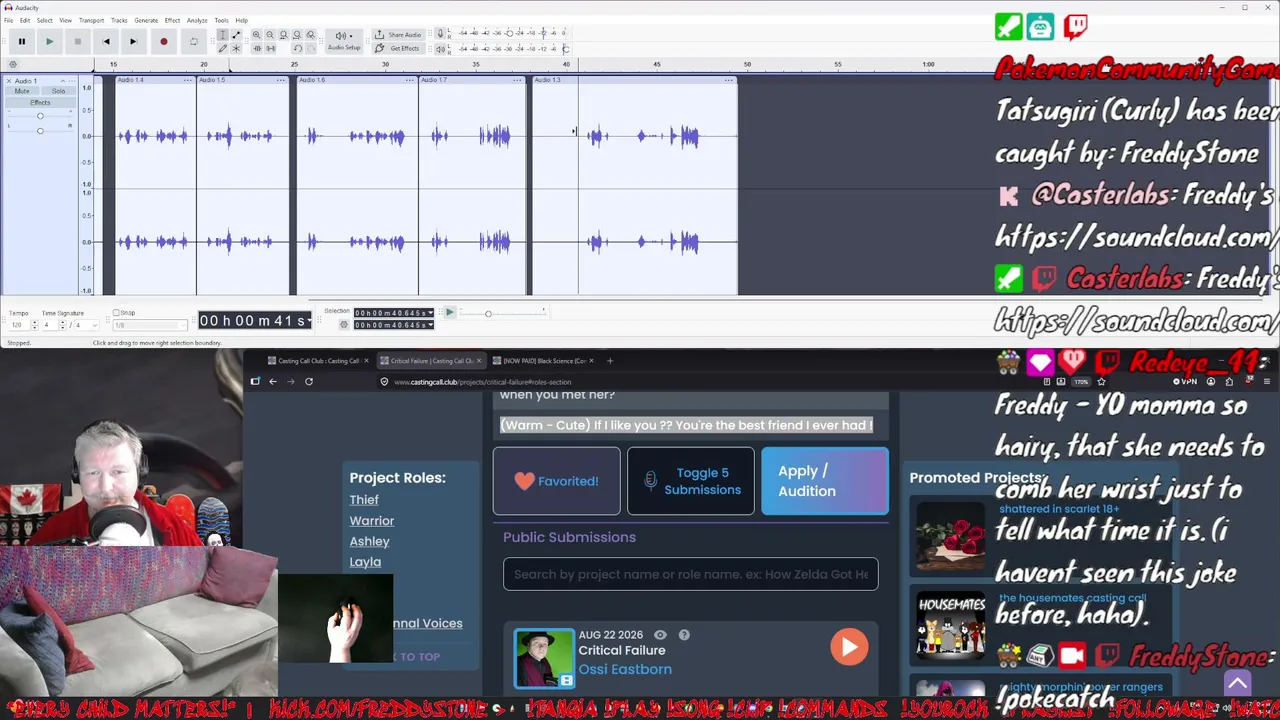
Task: Open the Analyze menu
Action: tap(197, 20)
